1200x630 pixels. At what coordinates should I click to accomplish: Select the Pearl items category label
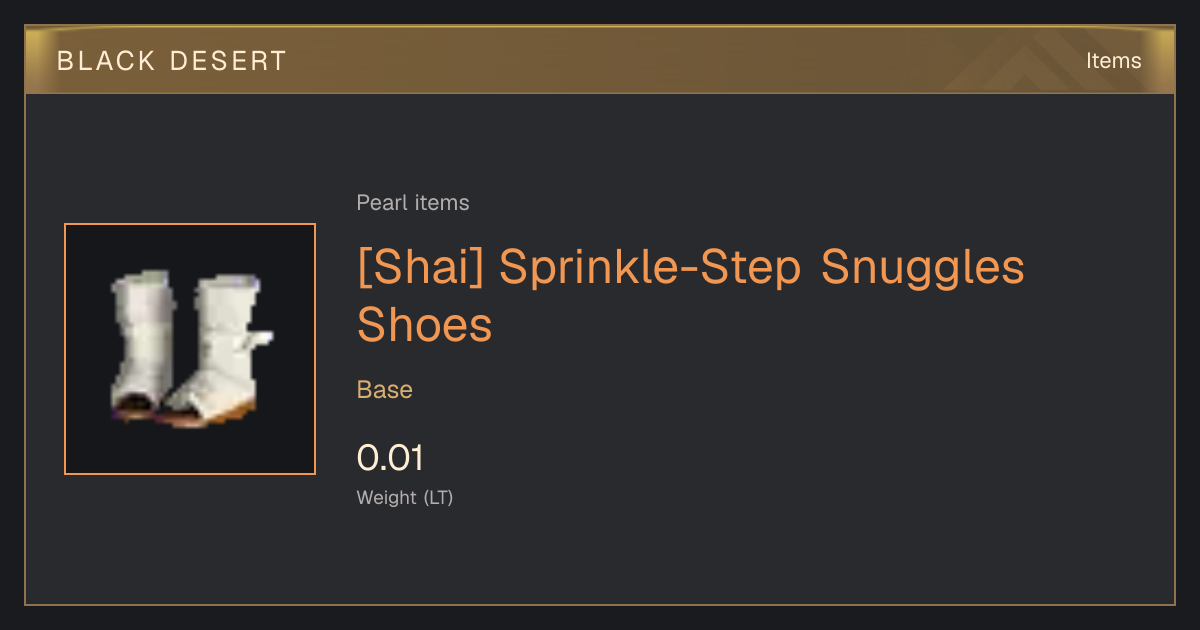click(413, 203)
